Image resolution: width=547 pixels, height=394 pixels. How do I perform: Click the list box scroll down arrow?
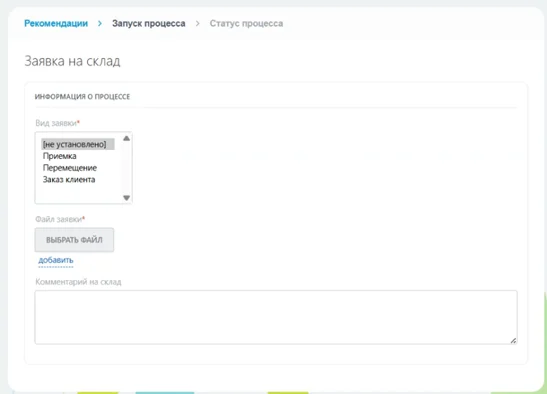click(127, 198)
